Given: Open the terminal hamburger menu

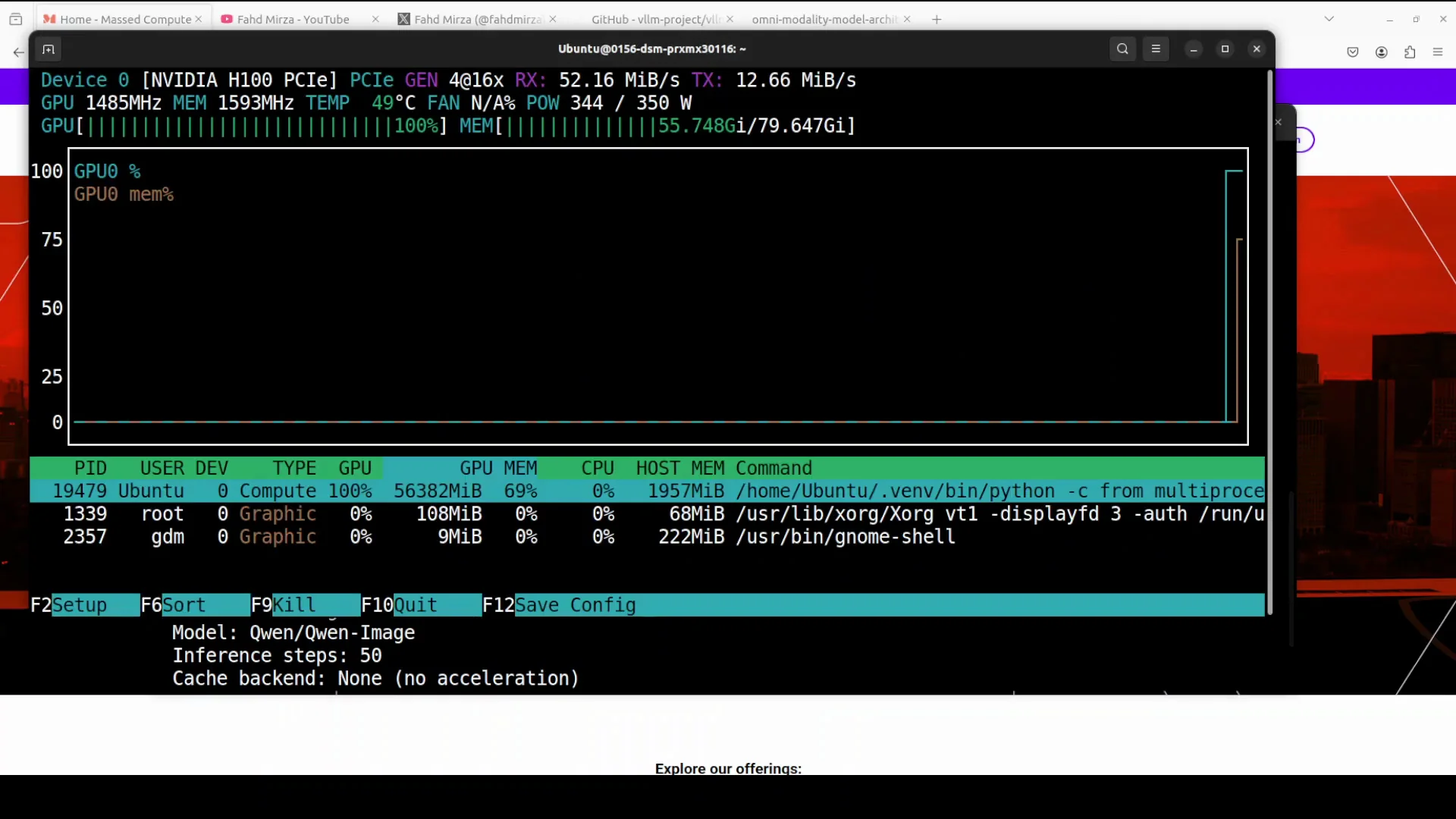Looking at the screenshot, I should click(x=1156, y=49).
